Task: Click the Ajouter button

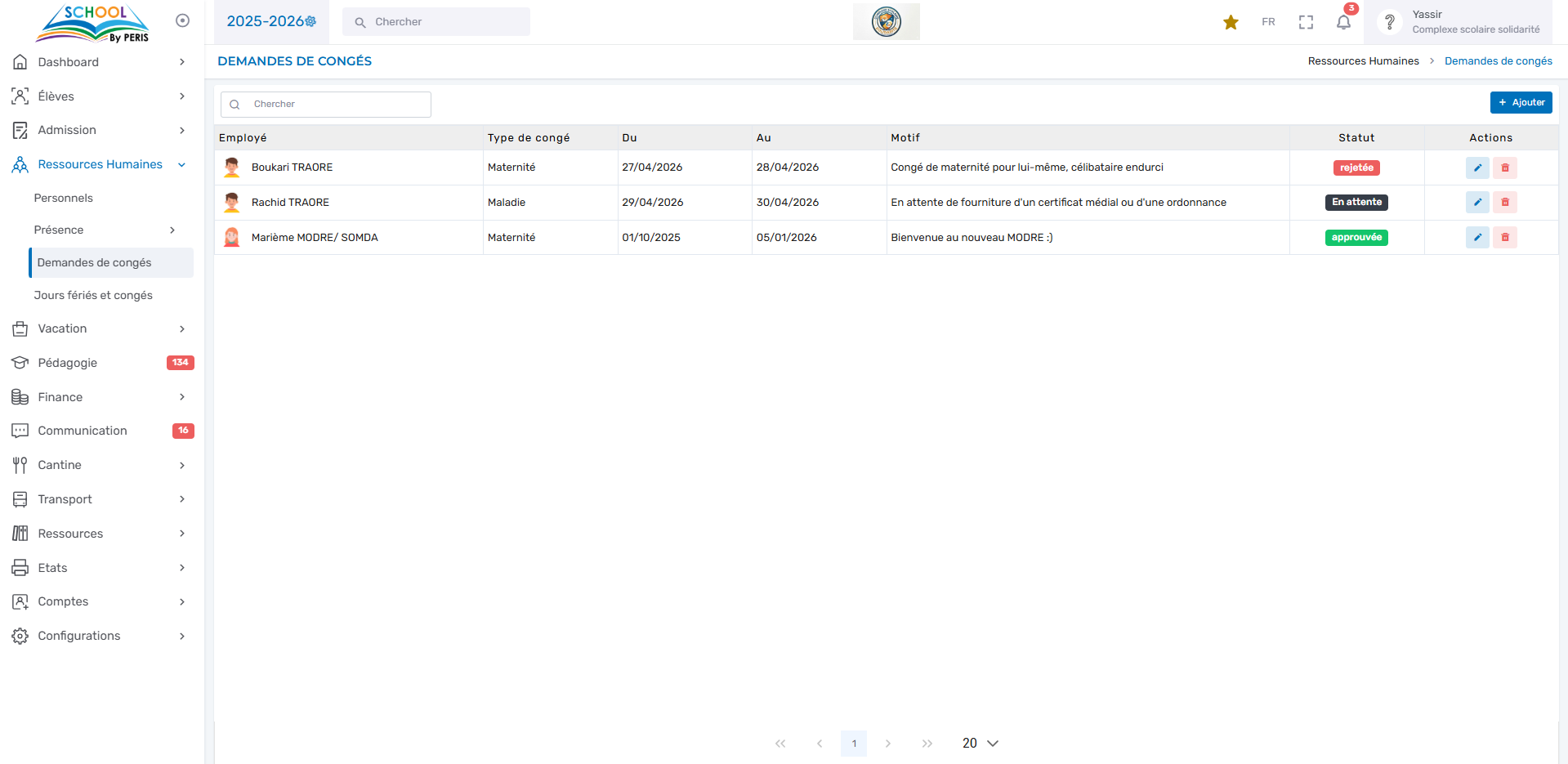Action: tap(1521, 102)
